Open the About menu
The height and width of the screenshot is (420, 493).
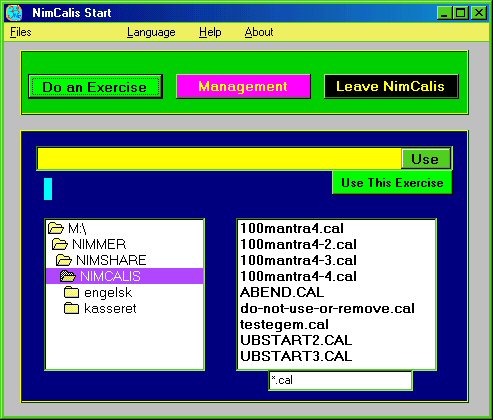(x=259, y=32)
